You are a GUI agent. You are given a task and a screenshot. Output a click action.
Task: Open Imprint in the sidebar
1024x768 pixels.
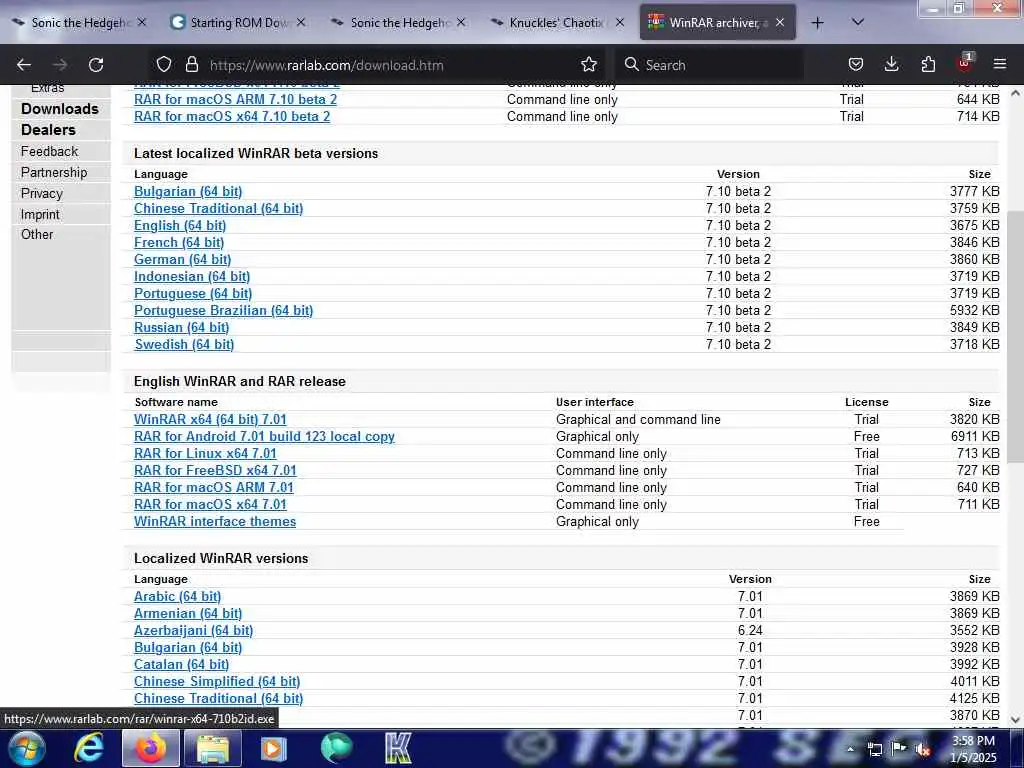click(40, 214)
